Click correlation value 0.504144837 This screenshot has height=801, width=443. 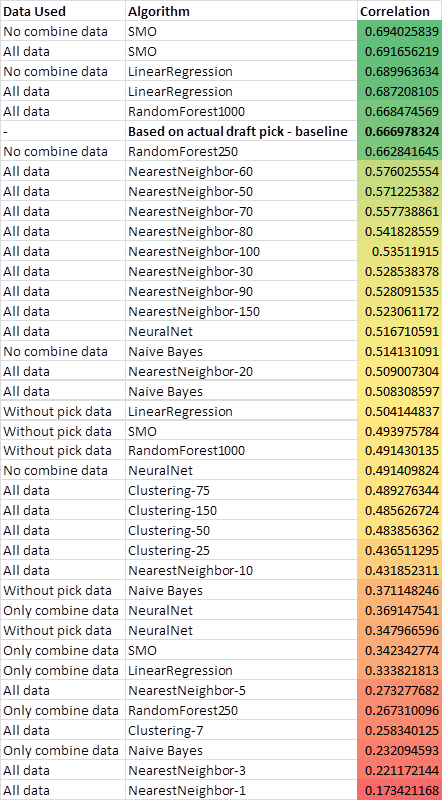(400, 411)
